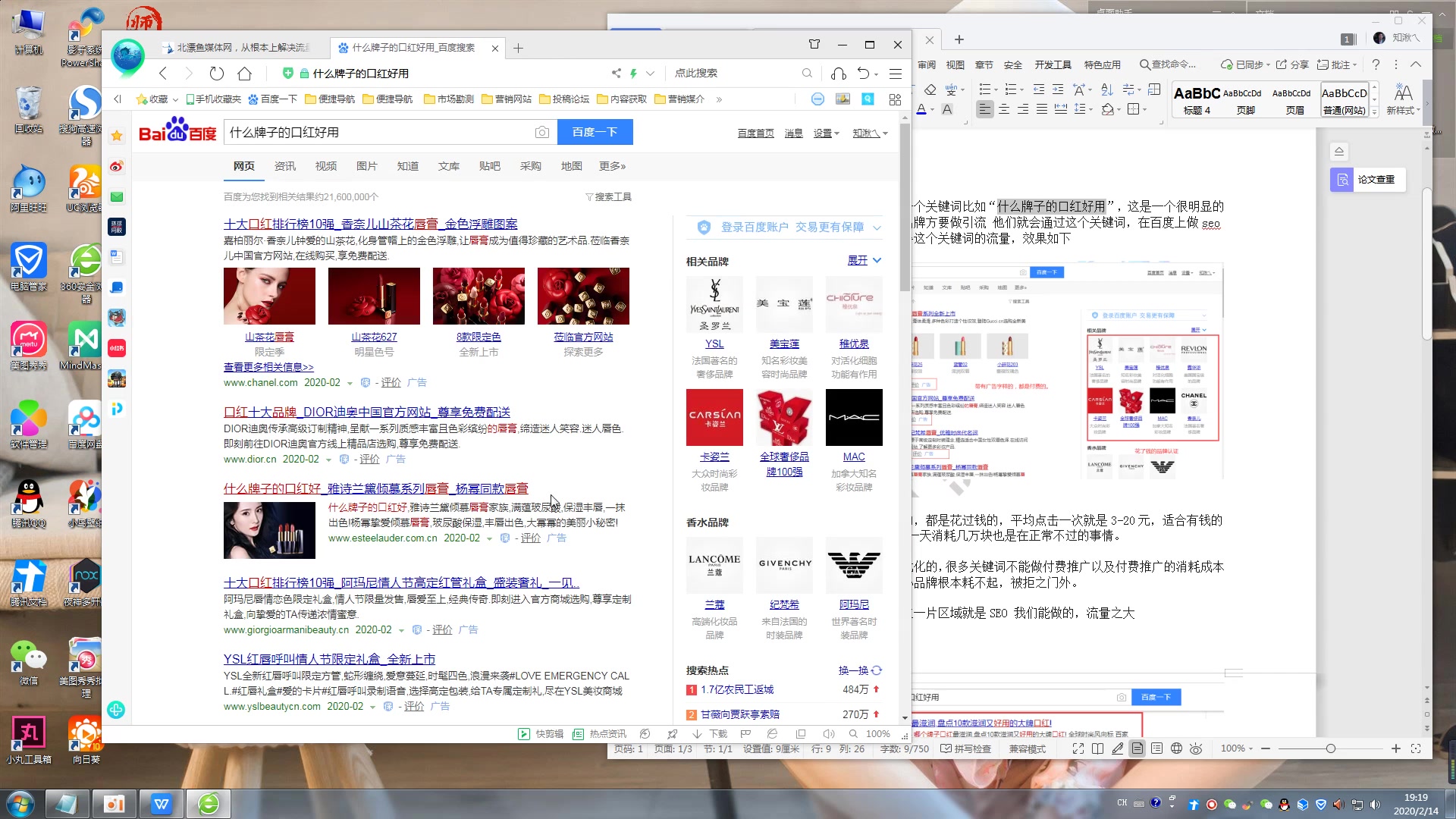
Task: Open the 论文查重 panel button
Action: pyautogui.click(x=1367, y=180)
